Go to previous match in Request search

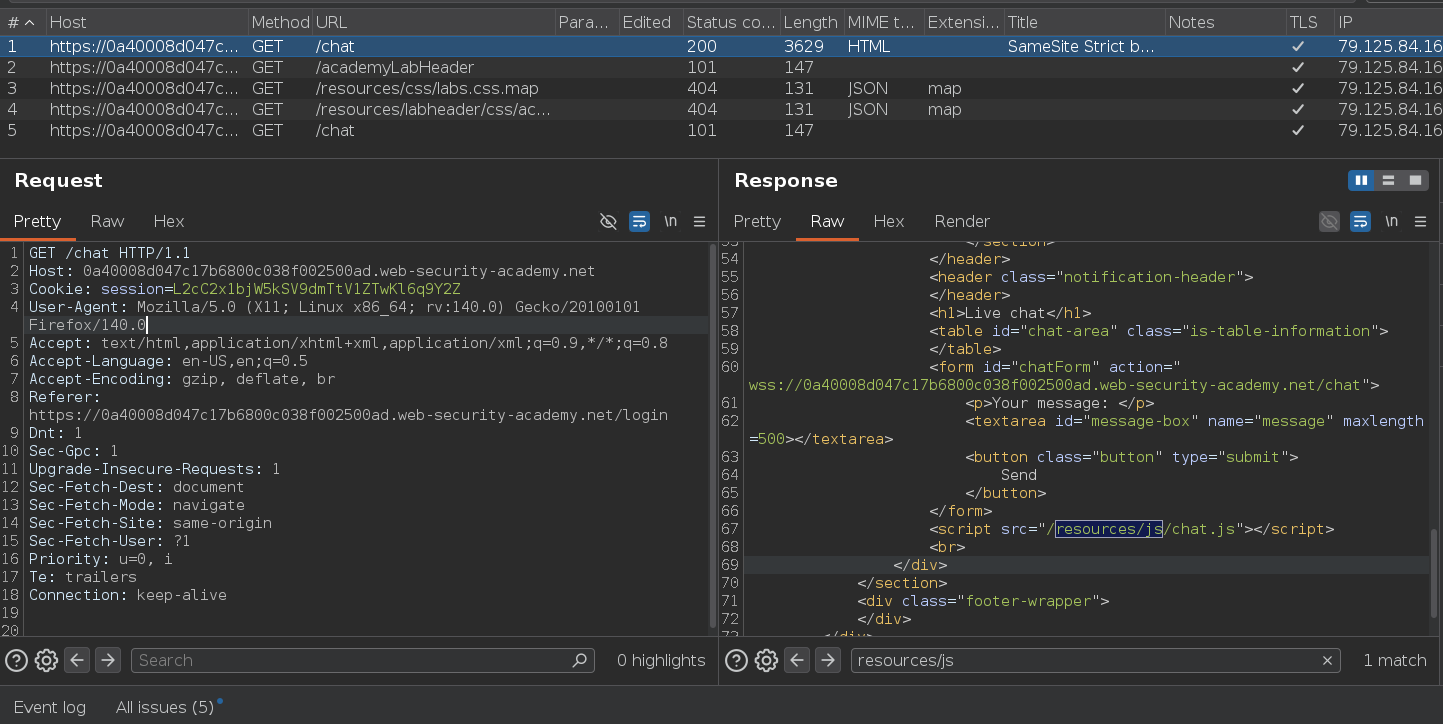coord(77,660)
